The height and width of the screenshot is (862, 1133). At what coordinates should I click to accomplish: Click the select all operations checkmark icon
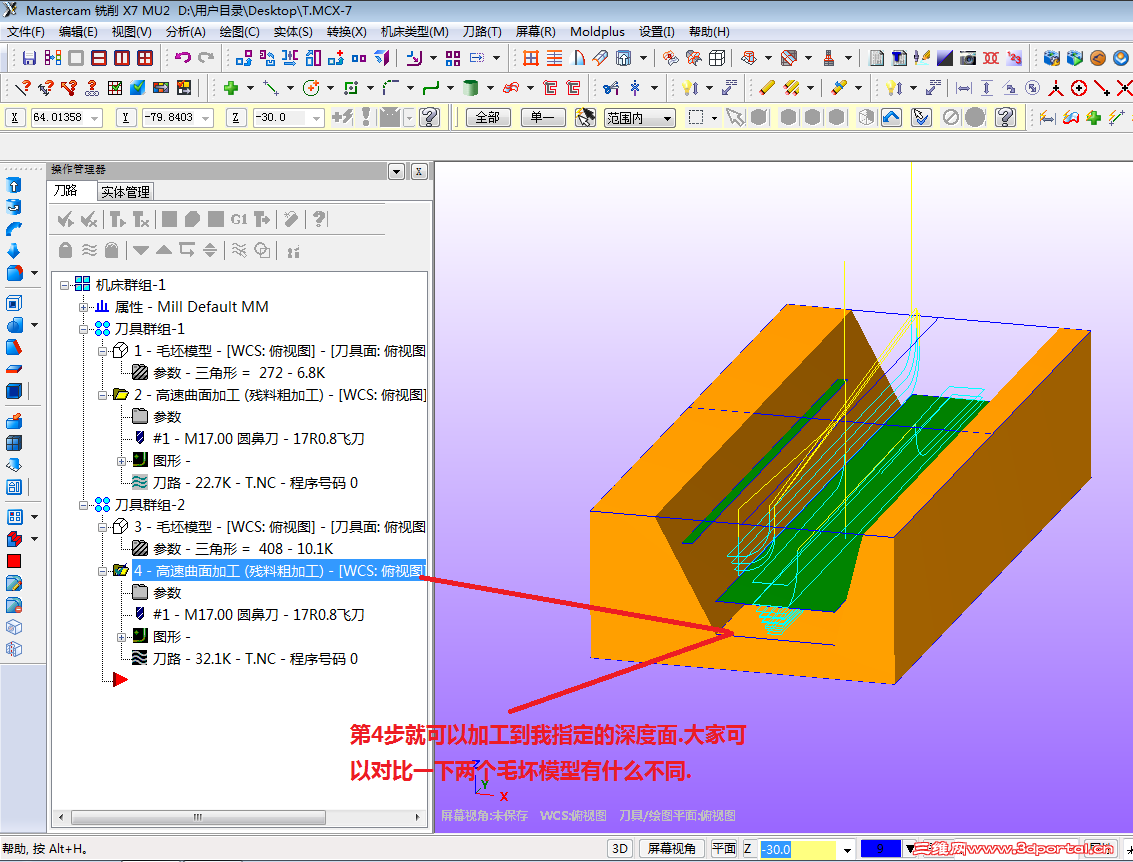click(x=65, y=219)
